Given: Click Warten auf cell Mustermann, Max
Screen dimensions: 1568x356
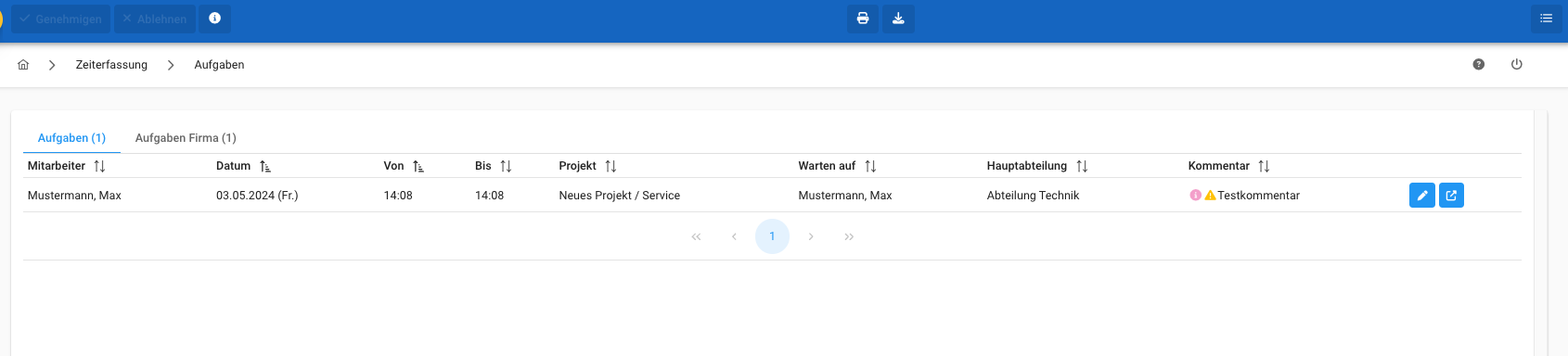Looking at the screenshot, I should 845,196.
